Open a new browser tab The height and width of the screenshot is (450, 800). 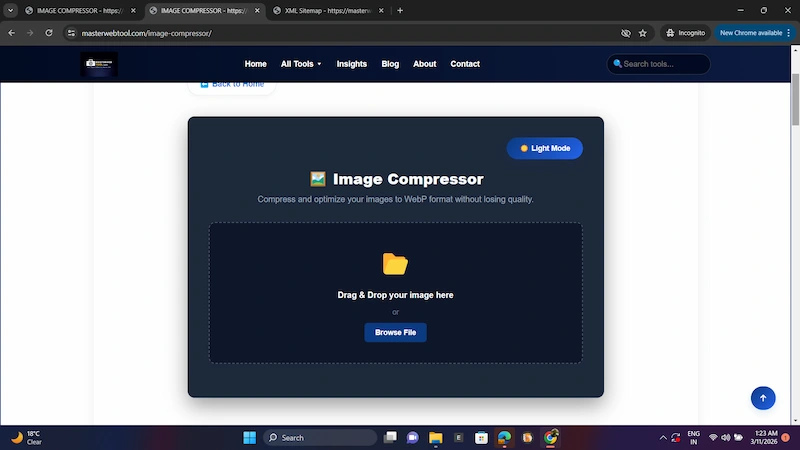(400, 10)
